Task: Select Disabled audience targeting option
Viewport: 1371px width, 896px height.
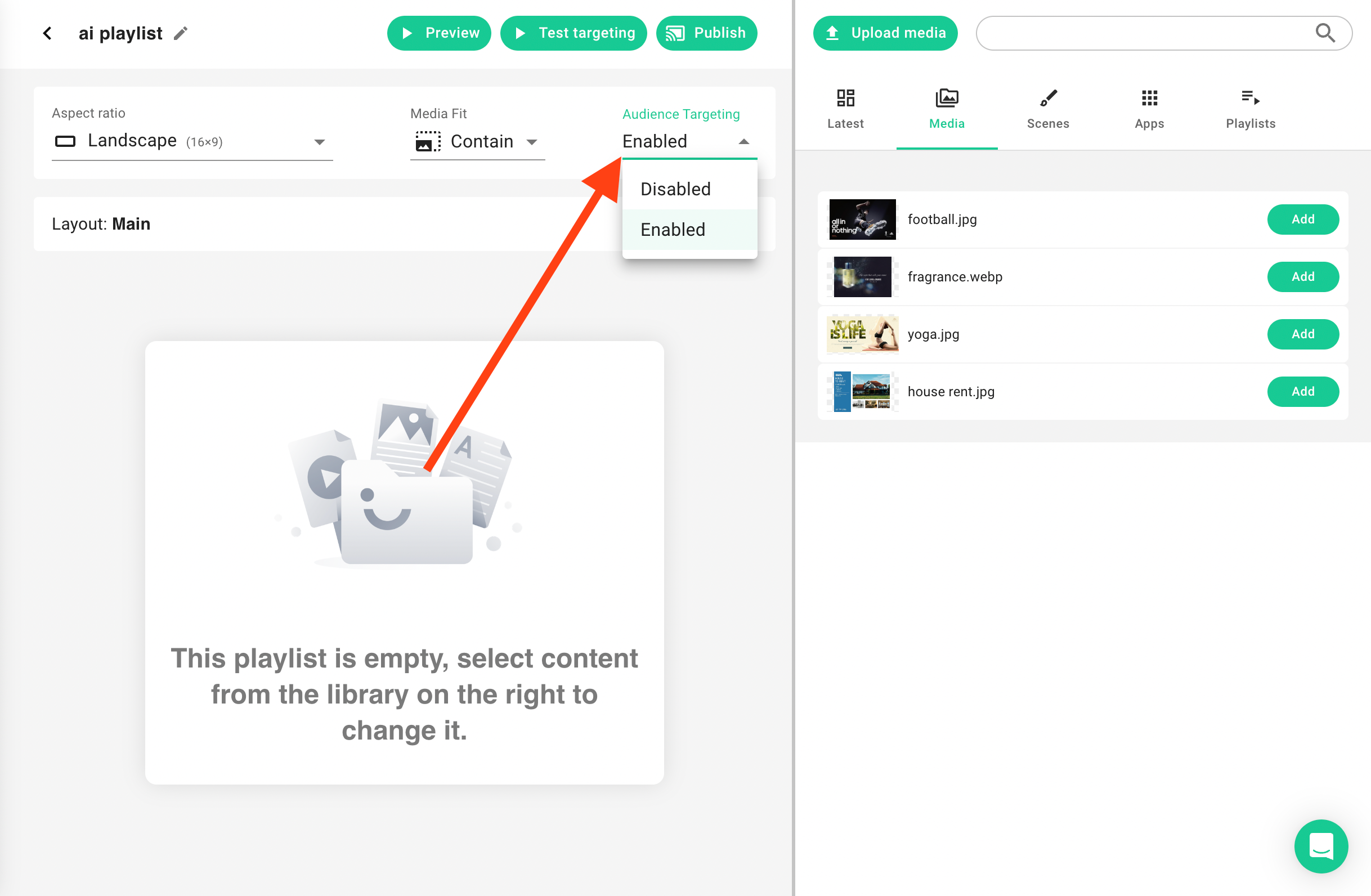Action: 676,189
